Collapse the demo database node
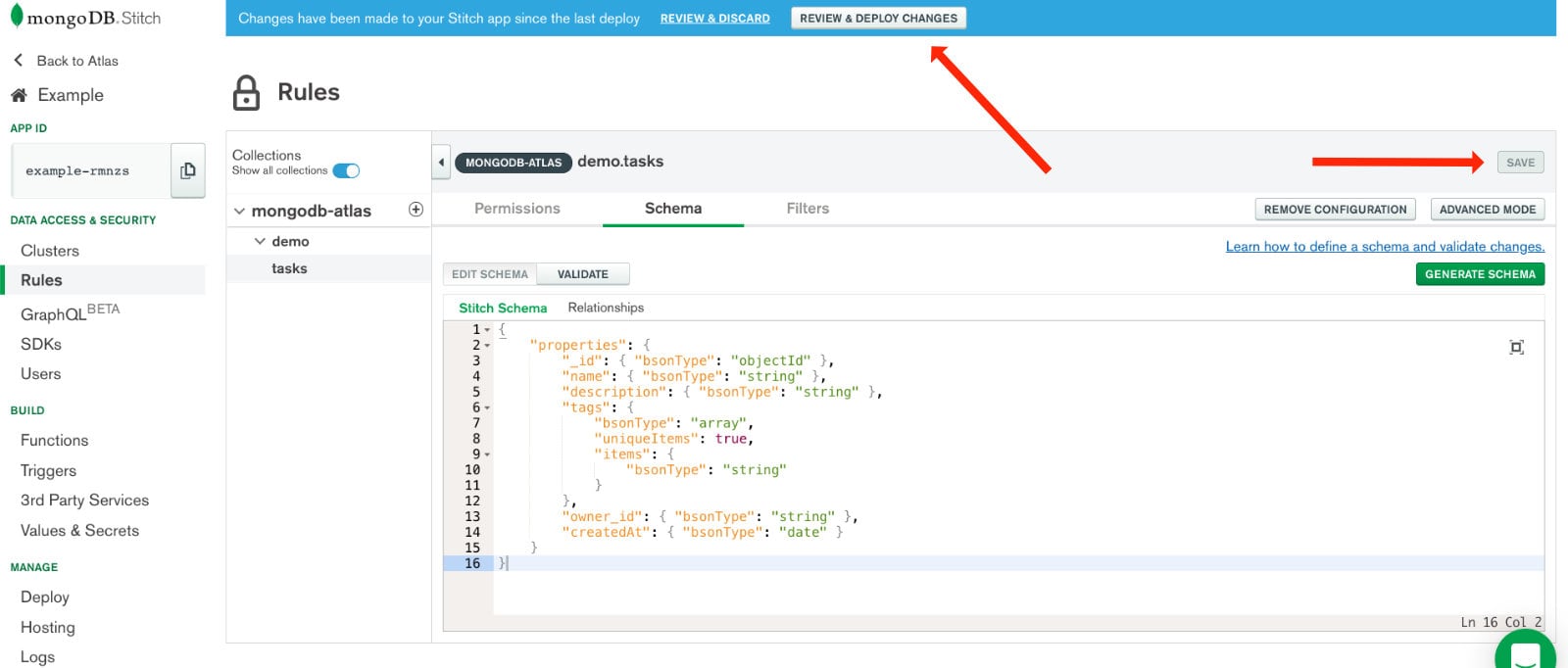 (x=260, y=241)
